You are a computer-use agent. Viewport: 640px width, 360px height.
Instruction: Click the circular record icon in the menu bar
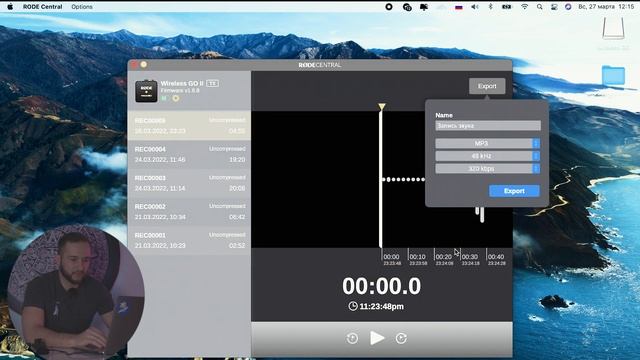coord(389,7)
